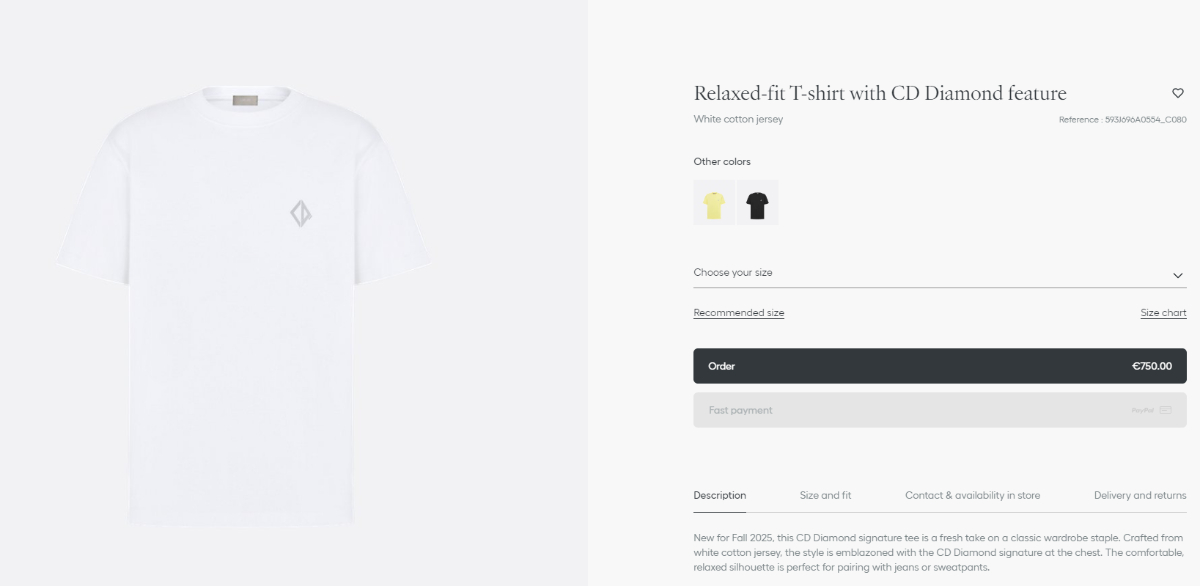Select the yellow T-shirt color option
Viewport: 1200px width, 586px height.
tap(714, 203)
